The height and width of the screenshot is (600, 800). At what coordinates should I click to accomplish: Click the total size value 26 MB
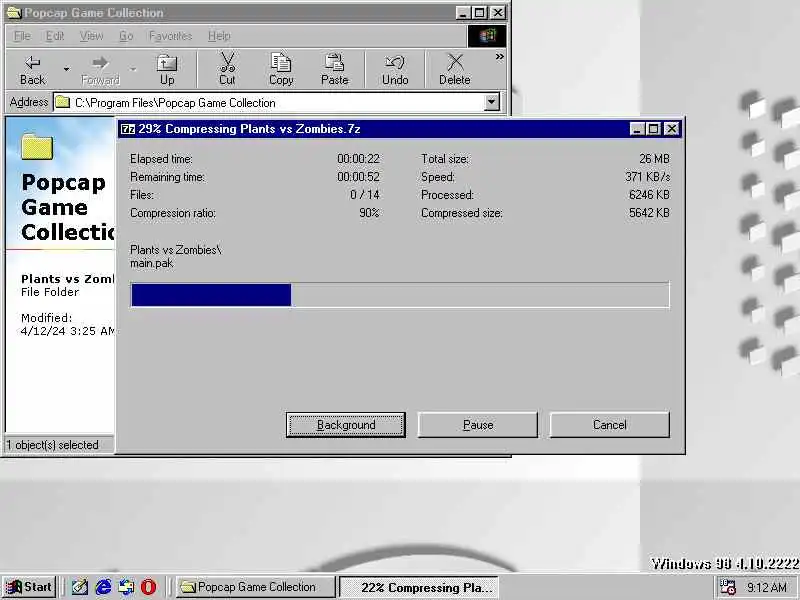654,159
